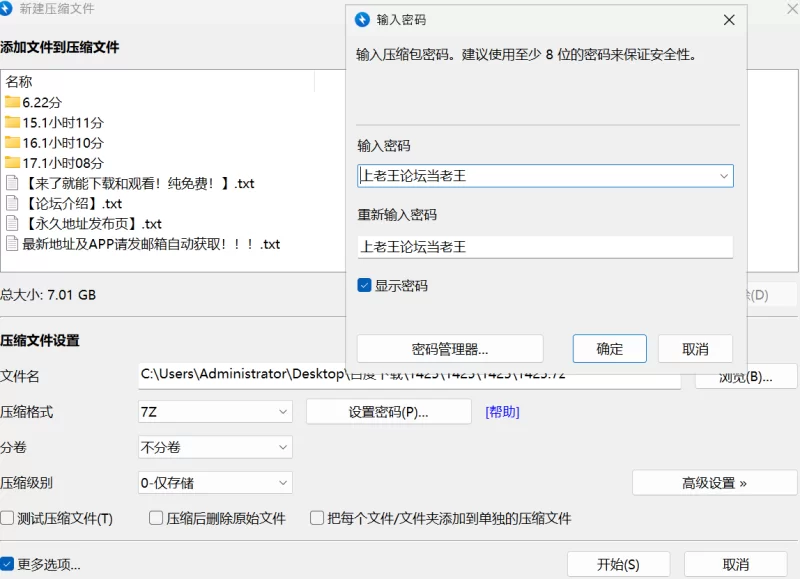Click the file icon of 【永久地址发布页】.txt

[x=12, y=223]
